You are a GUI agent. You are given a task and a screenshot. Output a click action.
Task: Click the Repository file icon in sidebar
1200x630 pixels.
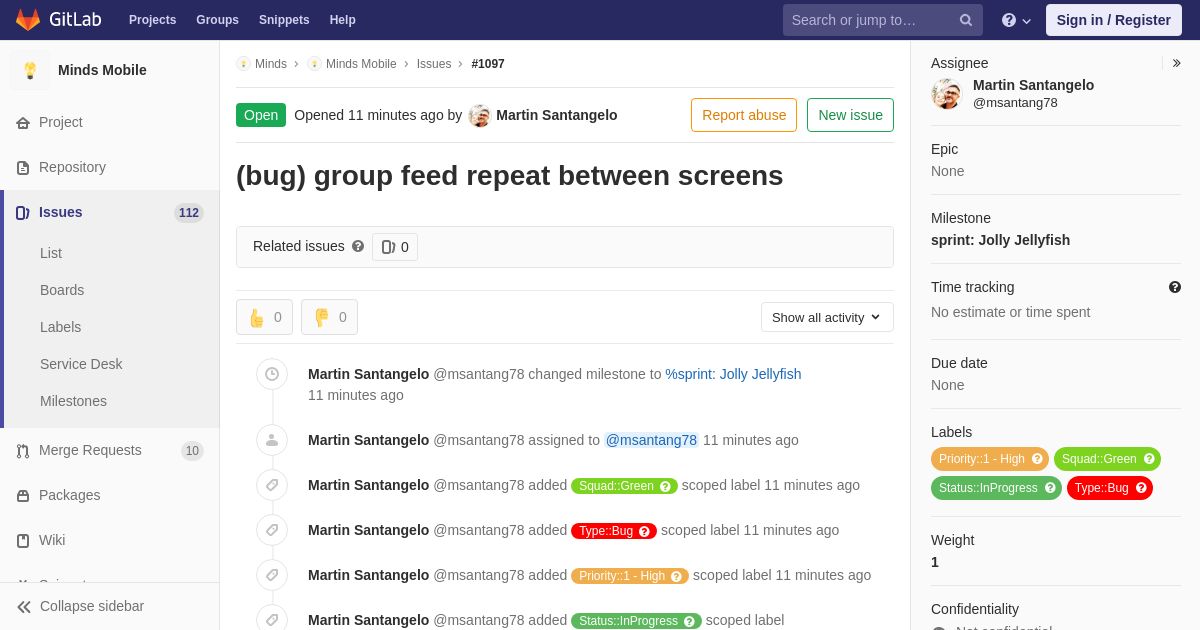(23, 167)
